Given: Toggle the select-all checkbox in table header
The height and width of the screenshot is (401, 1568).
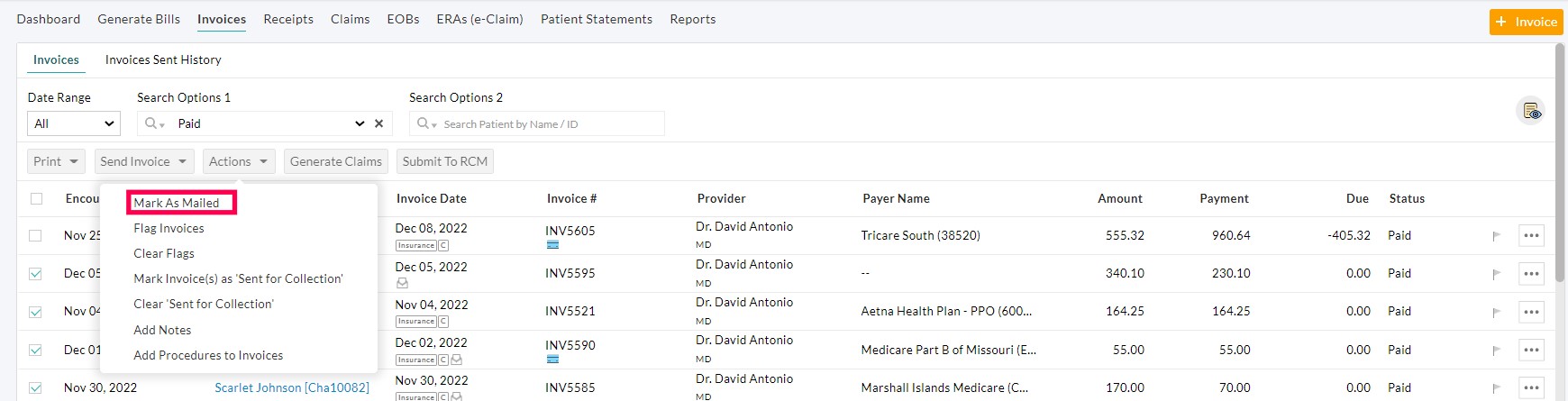Looking at the screenshot, I should coord(36,198).
